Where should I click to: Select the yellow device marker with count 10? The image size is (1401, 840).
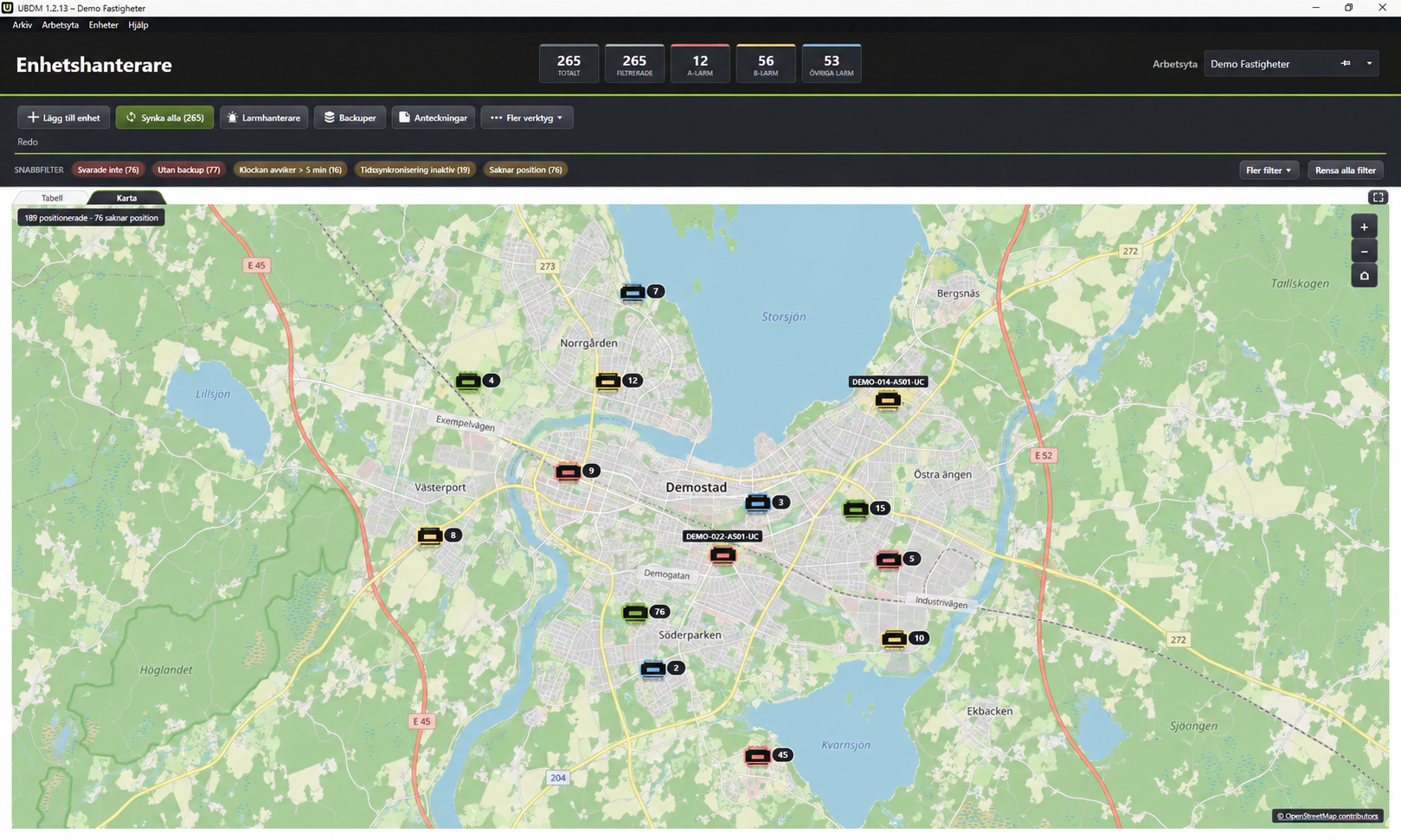[x=894, y=639]
